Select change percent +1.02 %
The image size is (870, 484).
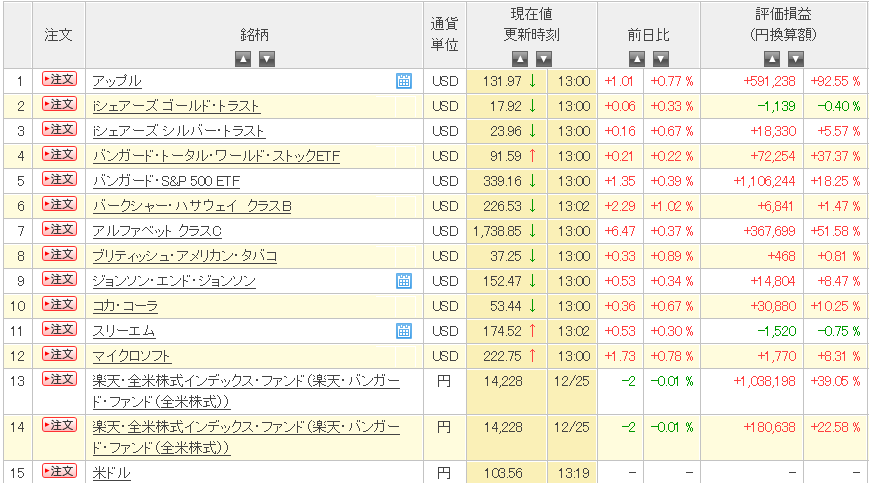[672, 206]
